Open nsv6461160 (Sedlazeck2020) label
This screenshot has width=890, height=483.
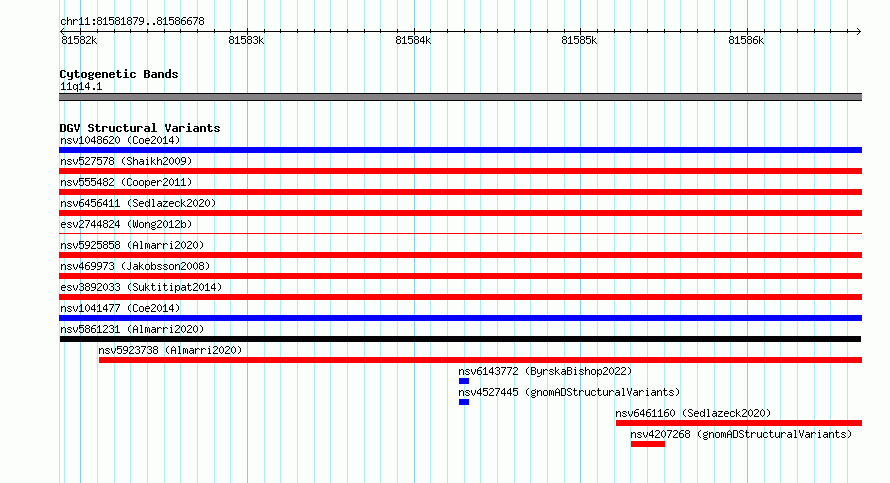693,413
